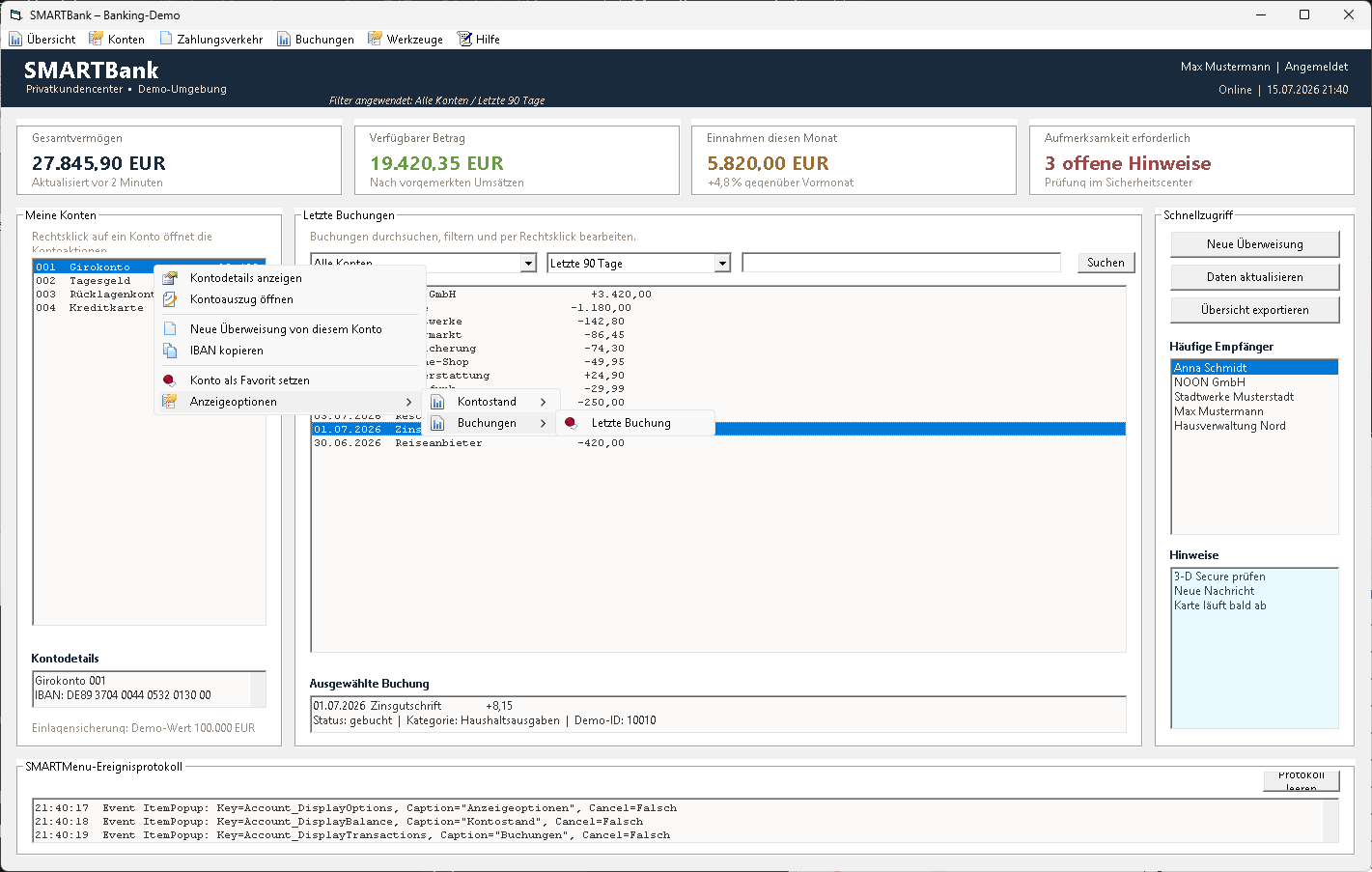Open the Übersicht menu
The image size is (1372, 872).
point(42,40)
